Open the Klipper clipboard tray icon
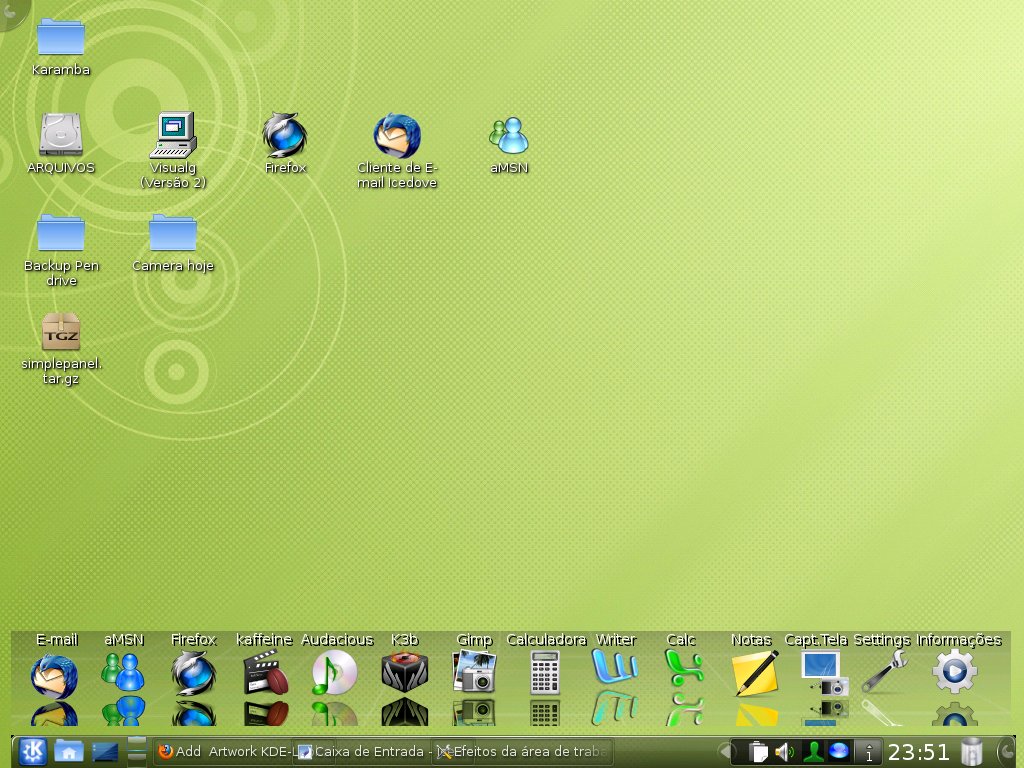The width and height of the screenshot is (1024, 768). 758,752
